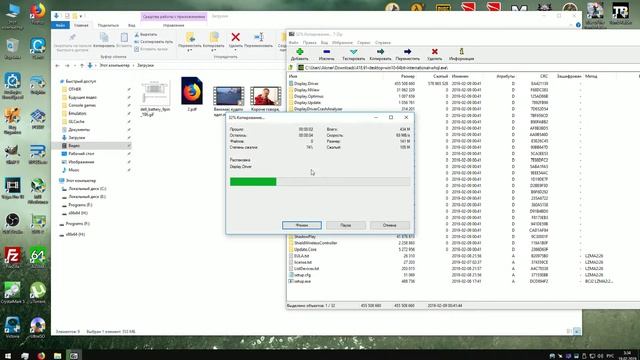The width and height of the screenshot is (640, 360).
Task: Click the Тестировать checkmark icon in 7-Zip
Action: (x=353, y=52)
